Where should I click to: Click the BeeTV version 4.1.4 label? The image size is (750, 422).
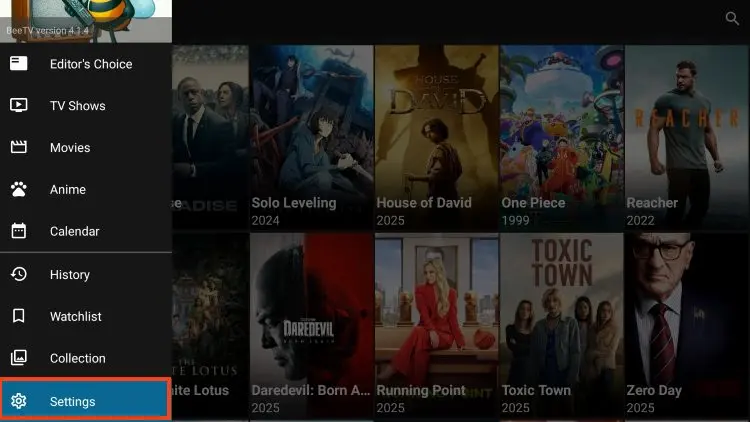(47, 31)
